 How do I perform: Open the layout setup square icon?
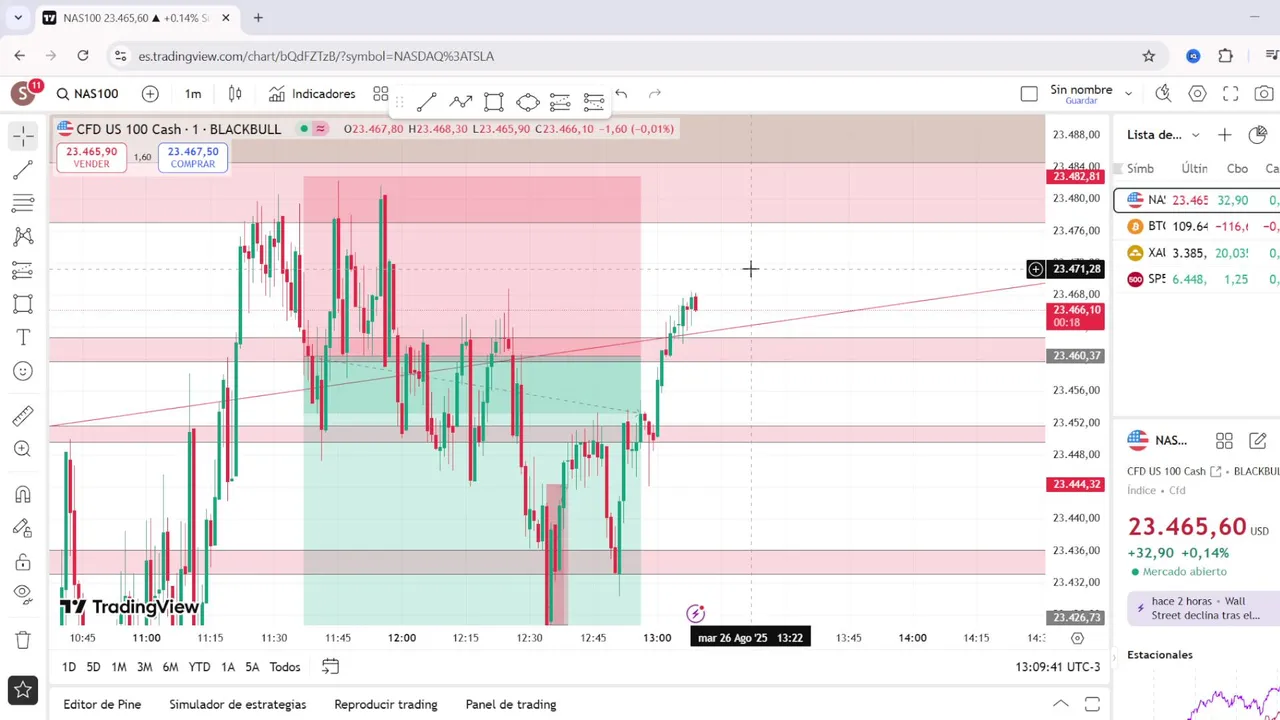point(1029,94)
